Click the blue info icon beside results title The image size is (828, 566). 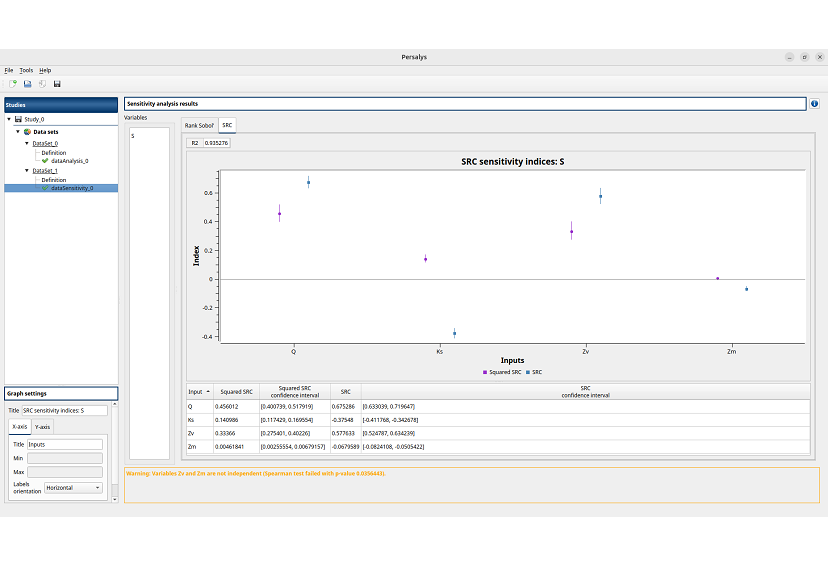[814, 103]
